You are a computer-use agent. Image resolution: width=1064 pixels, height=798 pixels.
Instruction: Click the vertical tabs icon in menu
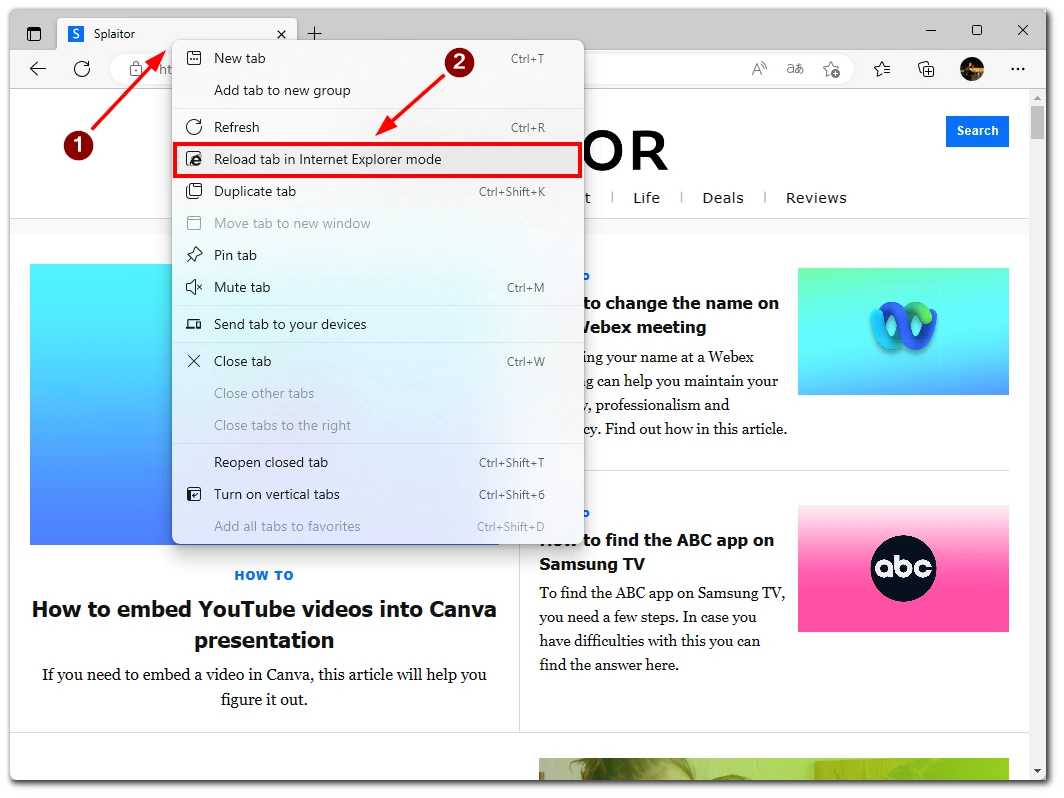pos(194,494)
